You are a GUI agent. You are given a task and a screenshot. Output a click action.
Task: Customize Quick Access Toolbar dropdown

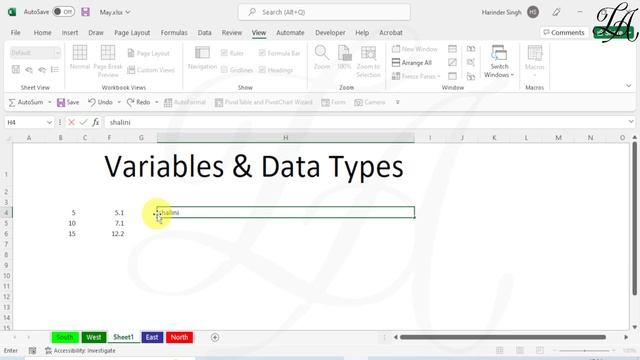[398, 102]
